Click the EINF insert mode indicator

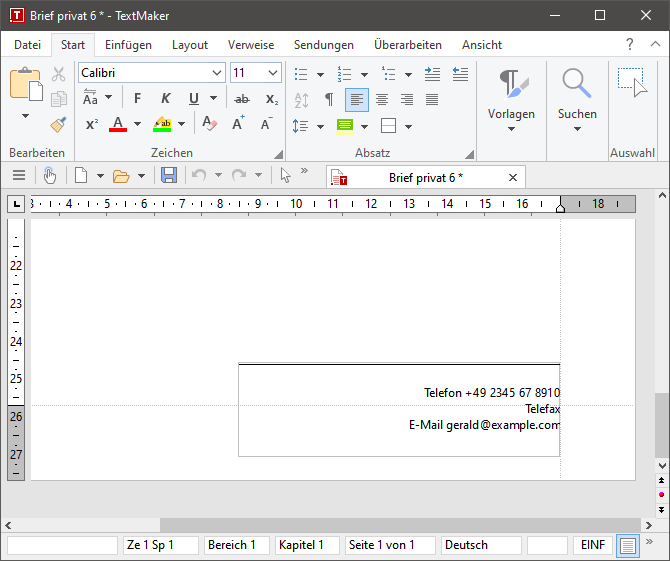tap(592, 545)
